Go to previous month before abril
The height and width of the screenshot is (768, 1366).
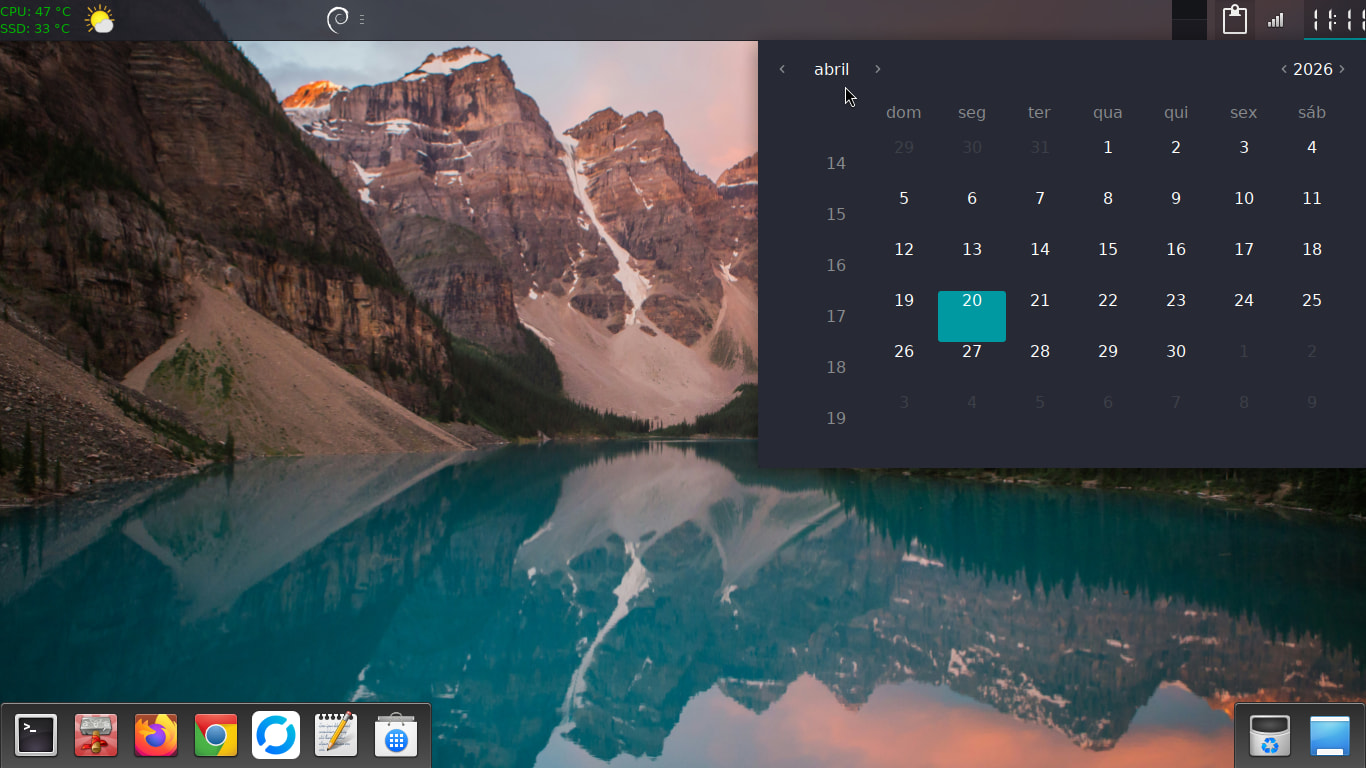tap(782, 69)
